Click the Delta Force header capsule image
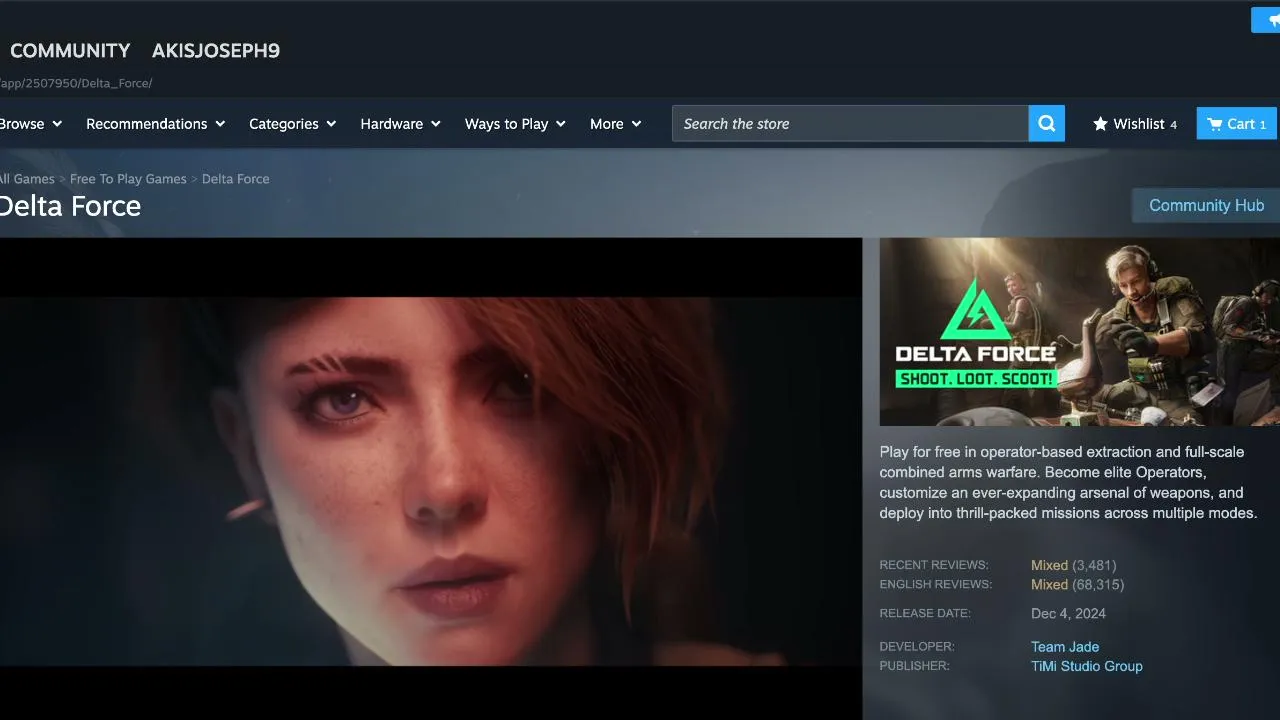This screenshot has height=720, width=1280. [x=1080, y=332]
